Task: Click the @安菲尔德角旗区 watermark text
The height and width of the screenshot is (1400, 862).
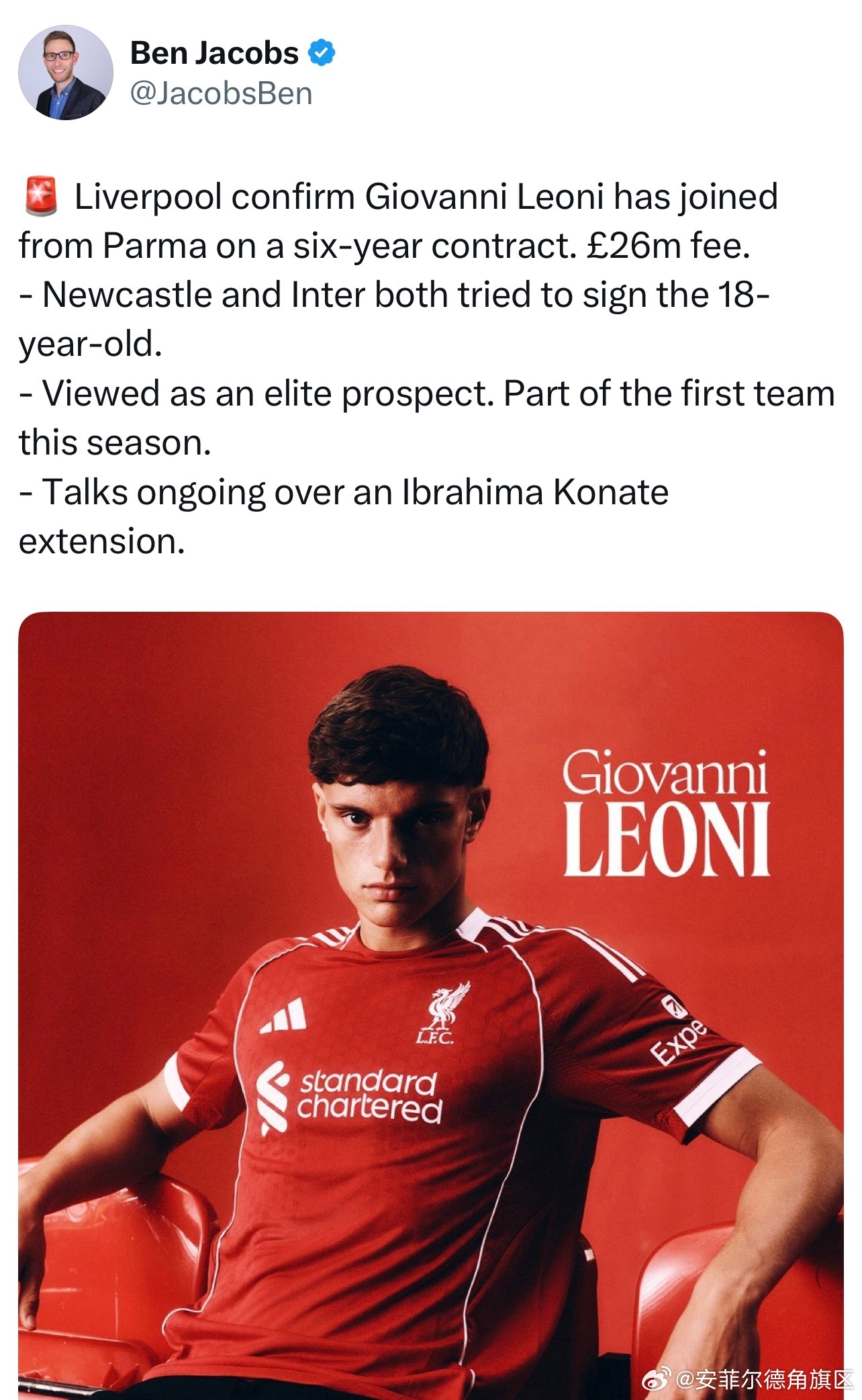Action: [x=764, y=1379]
